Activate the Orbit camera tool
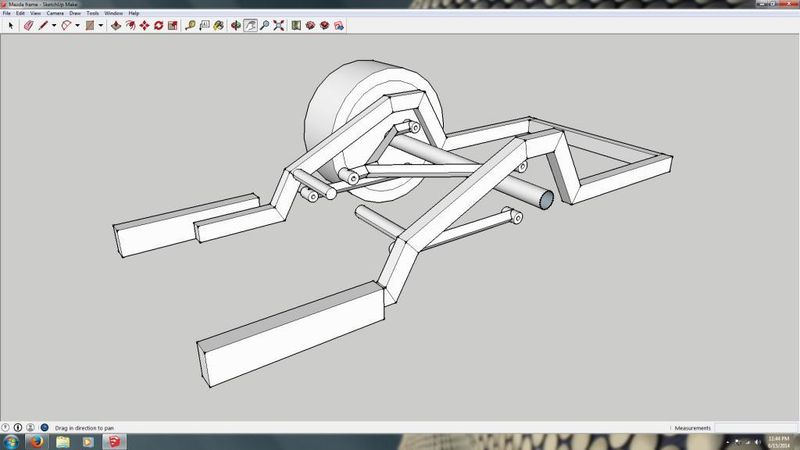Screen dimensions: 800x450 [x=236, y=25]
